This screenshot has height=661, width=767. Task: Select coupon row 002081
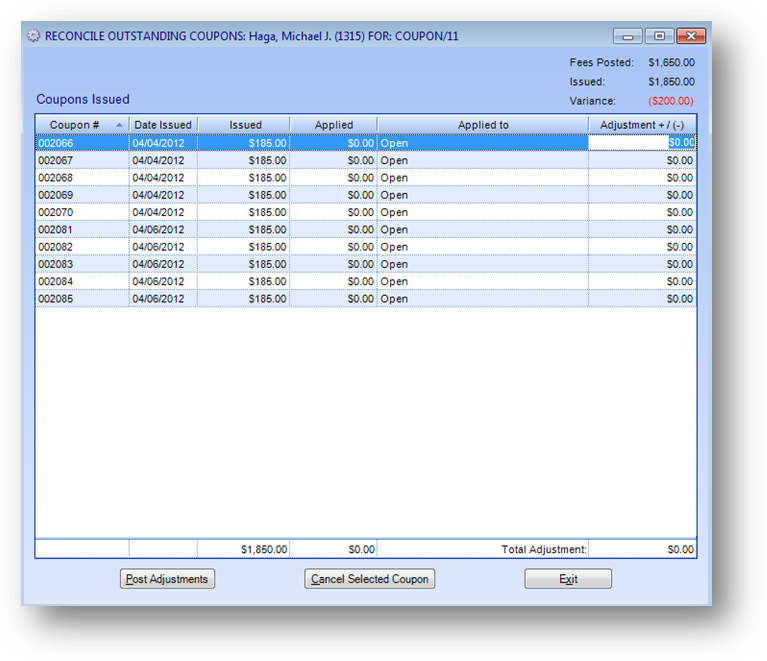coord(365,229)
